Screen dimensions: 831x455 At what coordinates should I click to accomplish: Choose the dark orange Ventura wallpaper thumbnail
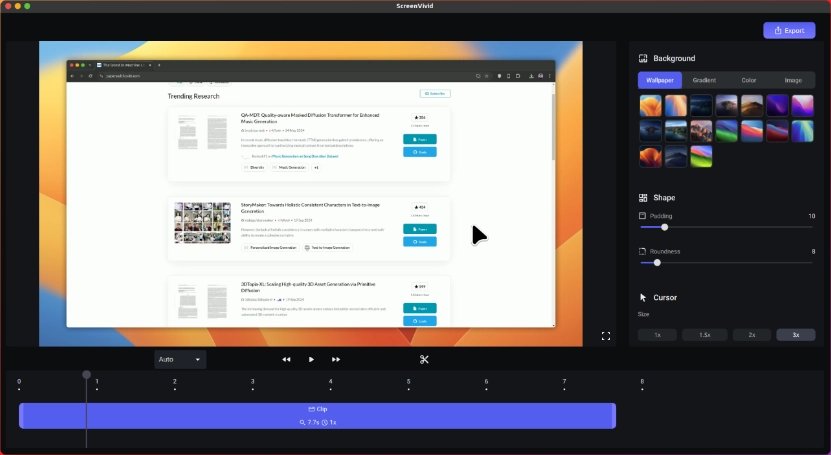650,156
